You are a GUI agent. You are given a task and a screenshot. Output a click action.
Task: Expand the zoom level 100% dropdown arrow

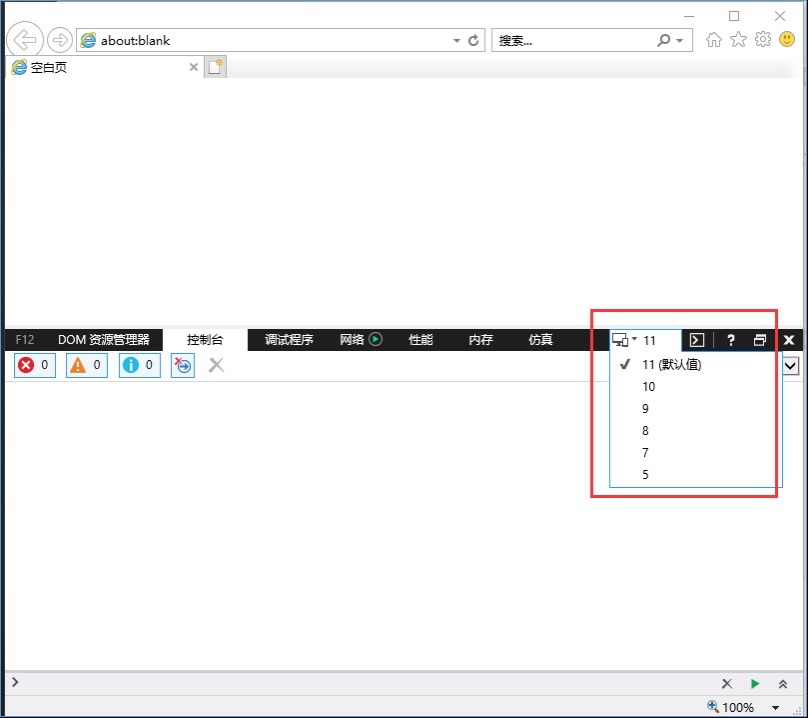[775, 708]
